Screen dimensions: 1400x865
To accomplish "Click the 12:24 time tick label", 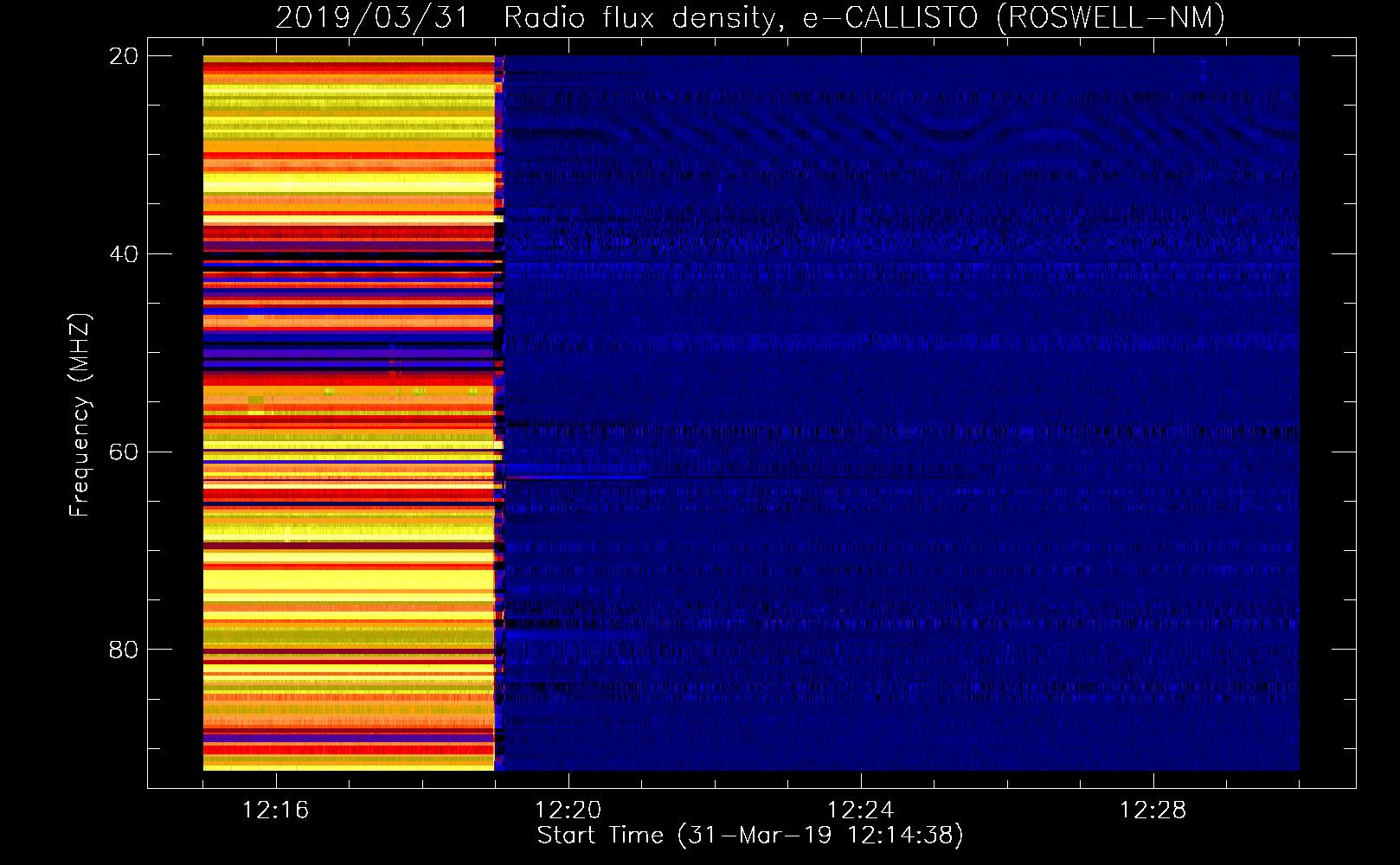I will click(x=861, y=810).
